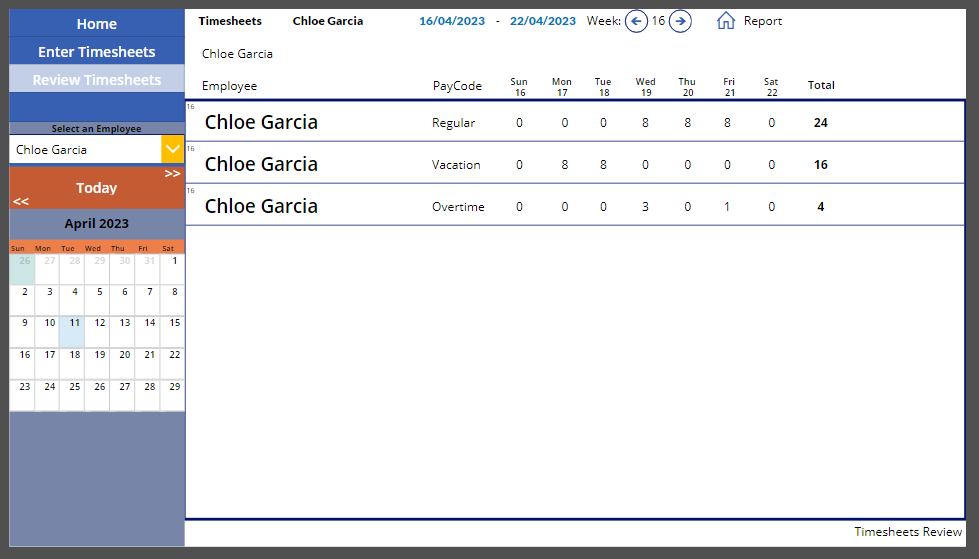Screen dimensions: 979x559
Task: Click the house icon beside Report
Action: [x=726, y=21]
